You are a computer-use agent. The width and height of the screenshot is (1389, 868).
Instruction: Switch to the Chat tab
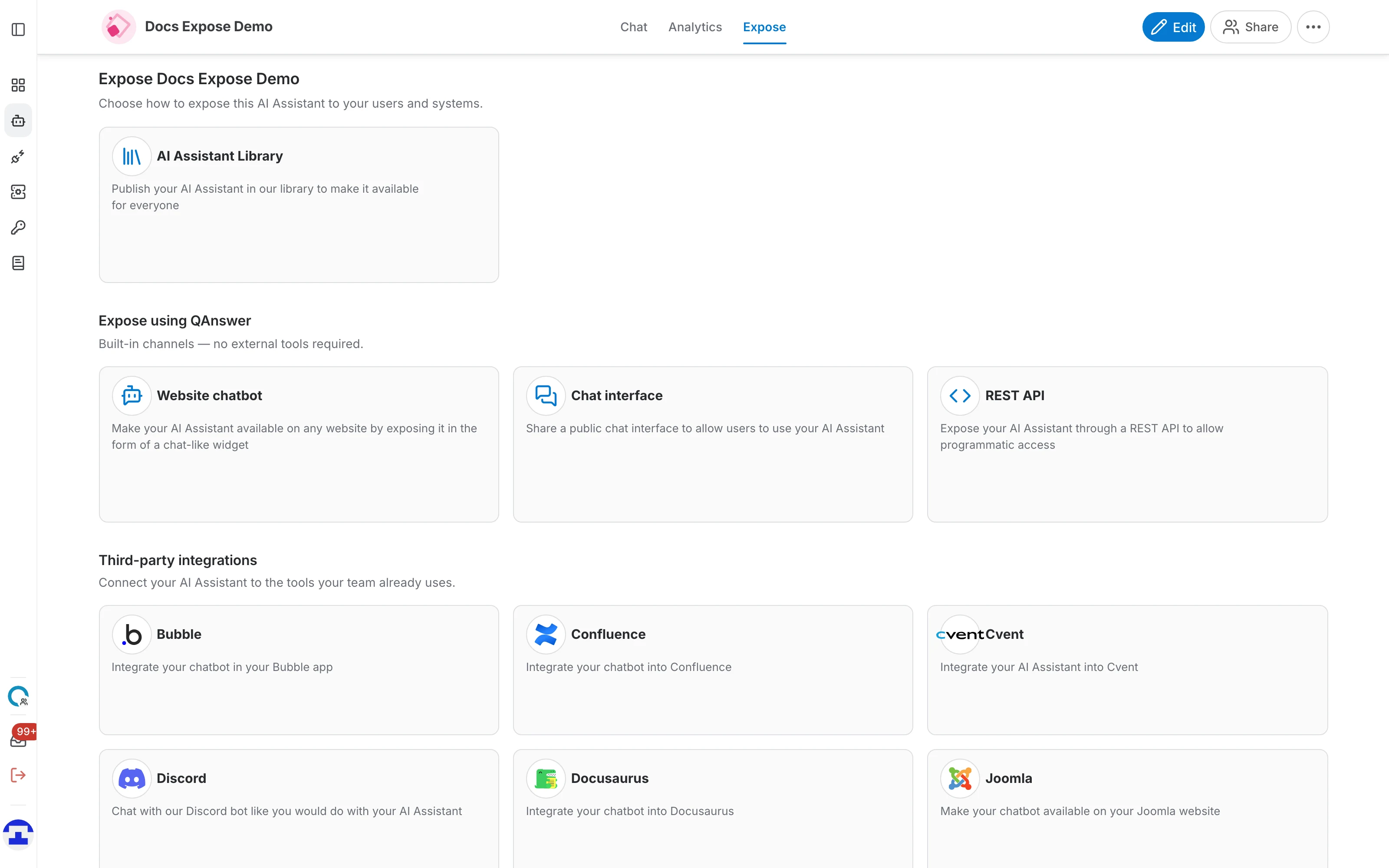(x=633, y=27)
